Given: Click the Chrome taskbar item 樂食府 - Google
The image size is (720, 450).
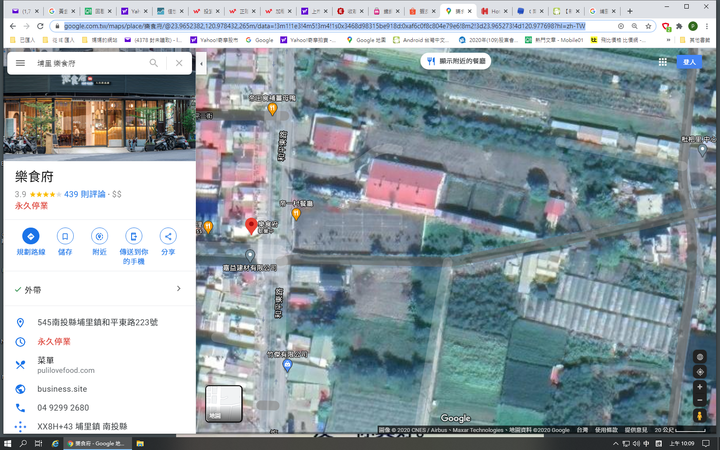Looking at the screenshot, I should (96, 443).
